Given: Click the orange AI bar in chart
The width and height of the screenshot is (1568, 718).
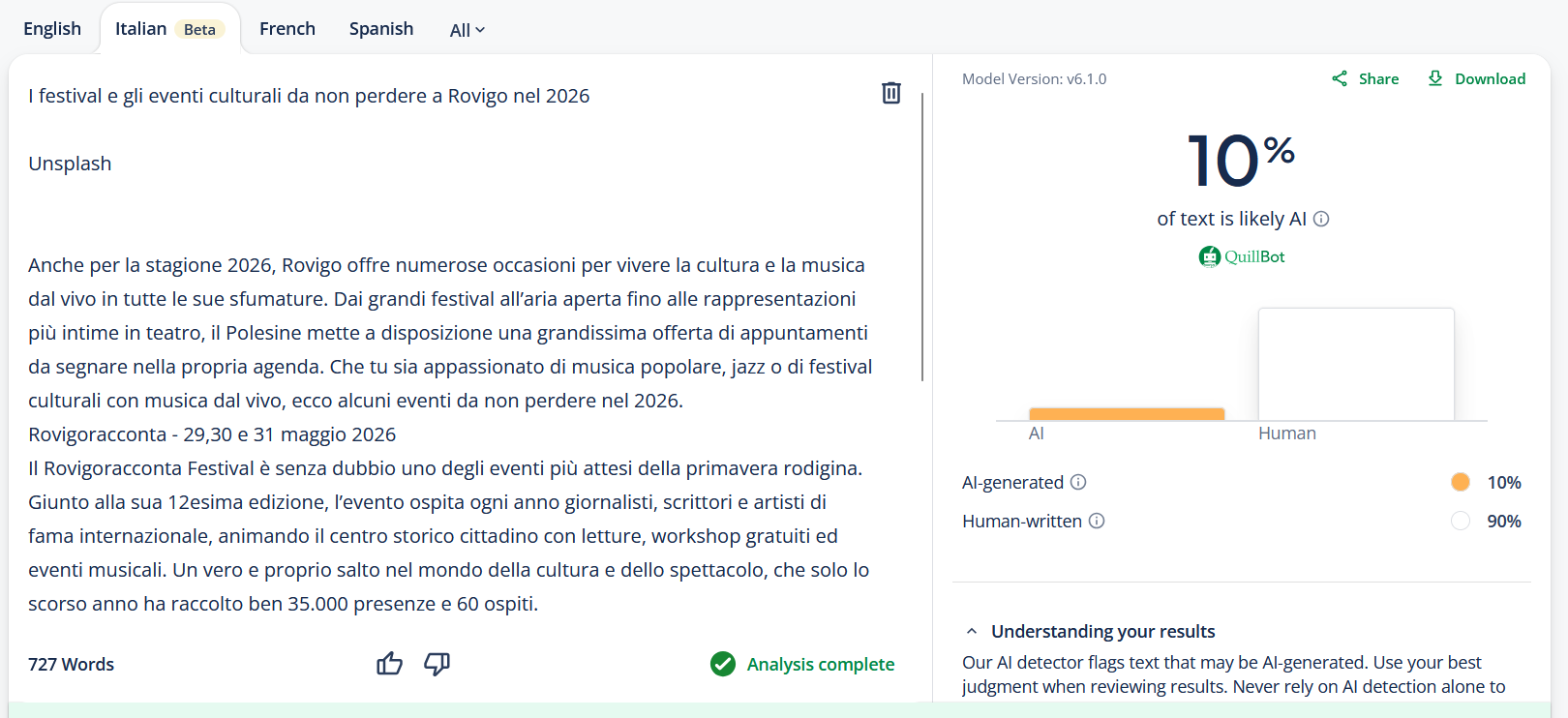Looking at the screenshot, I should coord(1127,414).
